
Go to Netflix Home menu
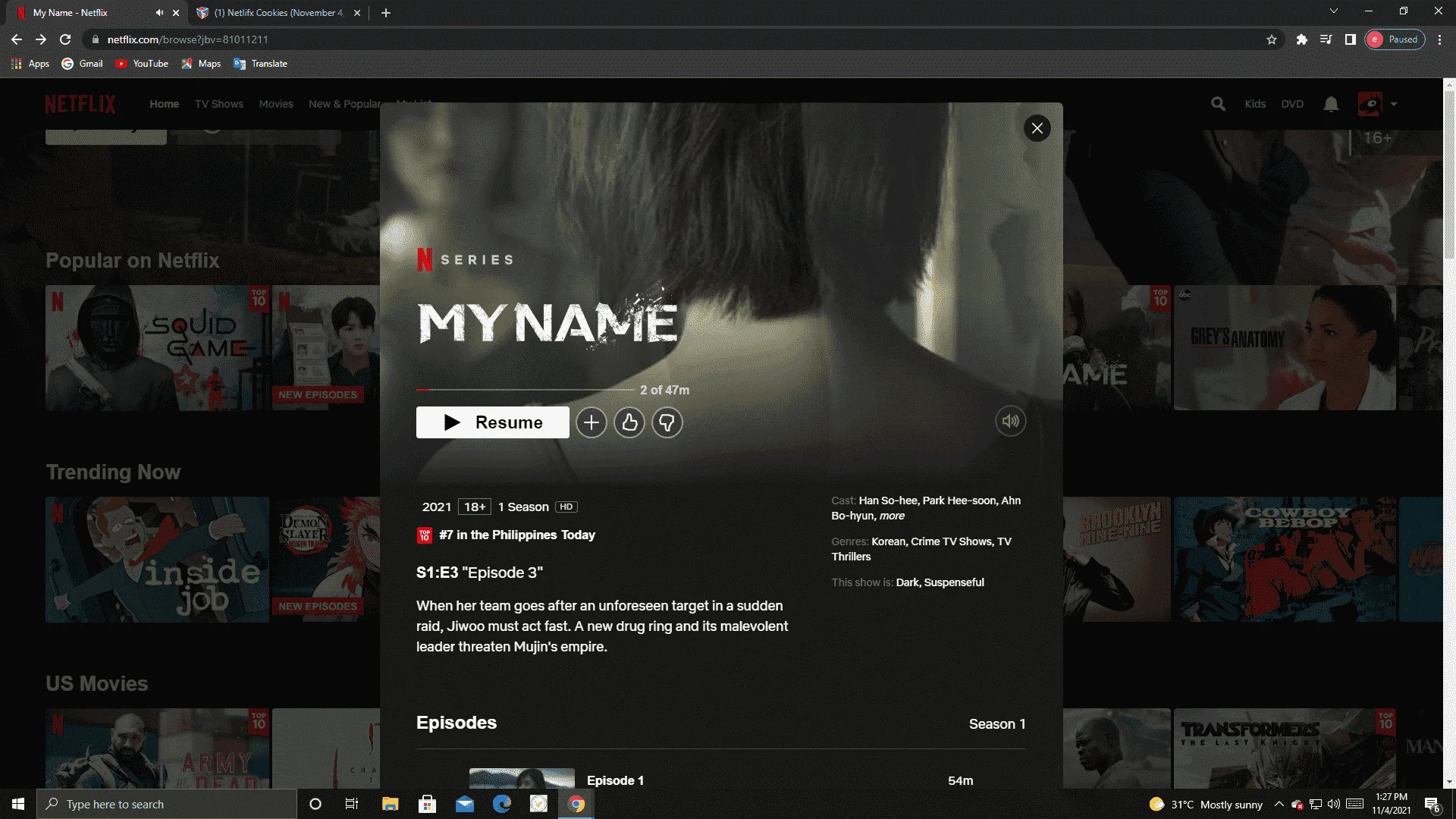[x=164, y=104]
